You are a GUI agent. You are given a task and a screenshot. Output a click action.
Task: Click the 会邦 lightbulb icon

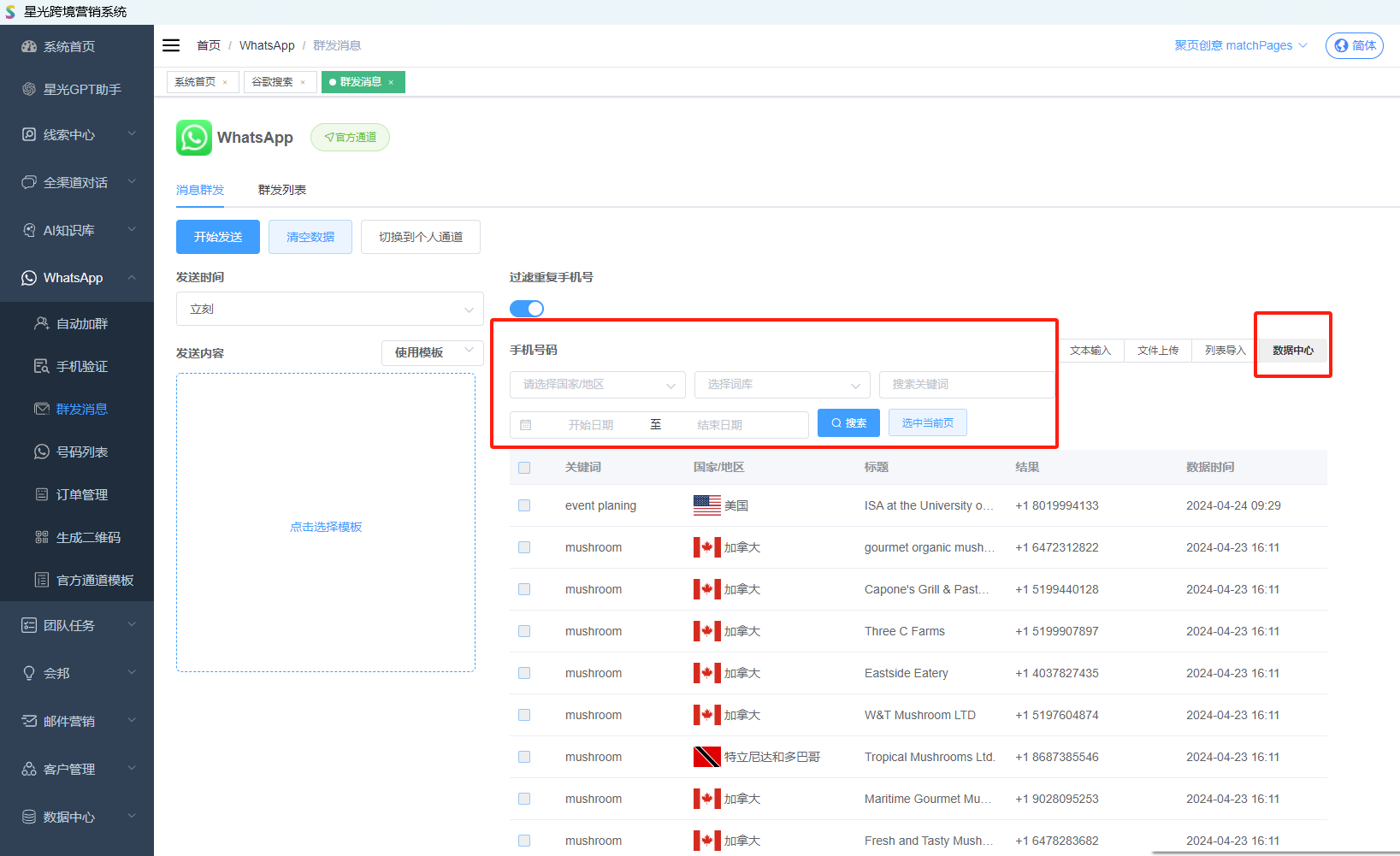(29, 673)
